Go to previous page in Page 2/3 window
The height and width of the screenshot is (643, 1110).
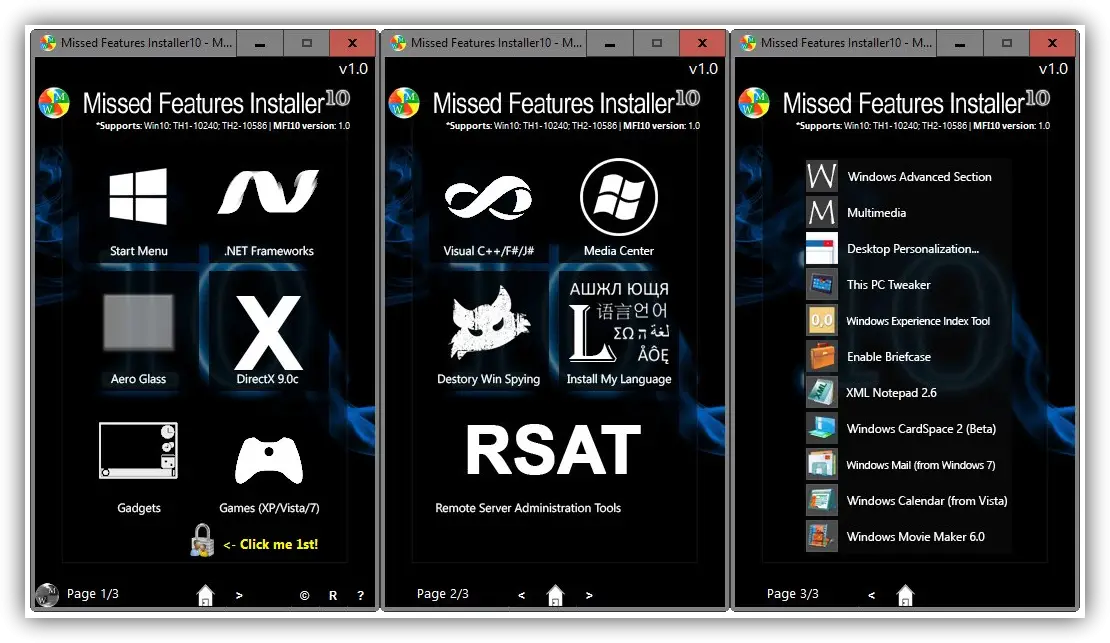coord(522,596)
